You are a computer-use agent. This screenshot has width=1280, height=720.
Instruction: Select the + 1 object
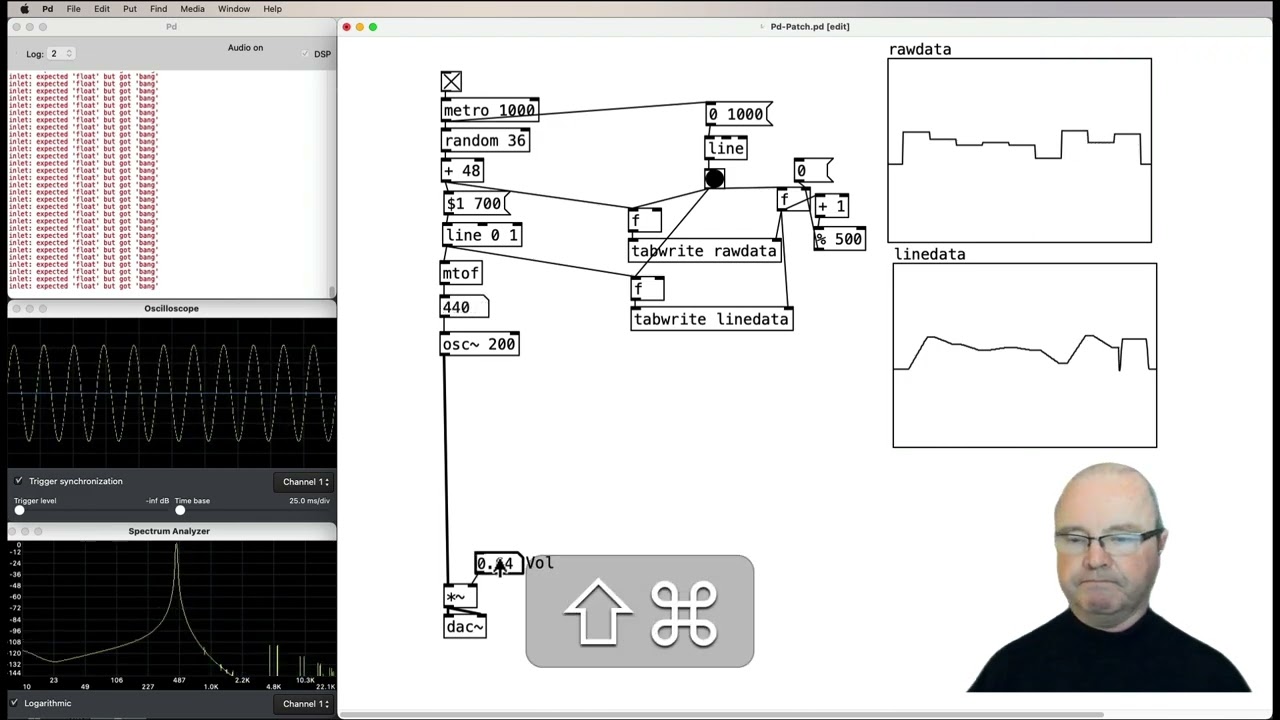click(832, 206)
